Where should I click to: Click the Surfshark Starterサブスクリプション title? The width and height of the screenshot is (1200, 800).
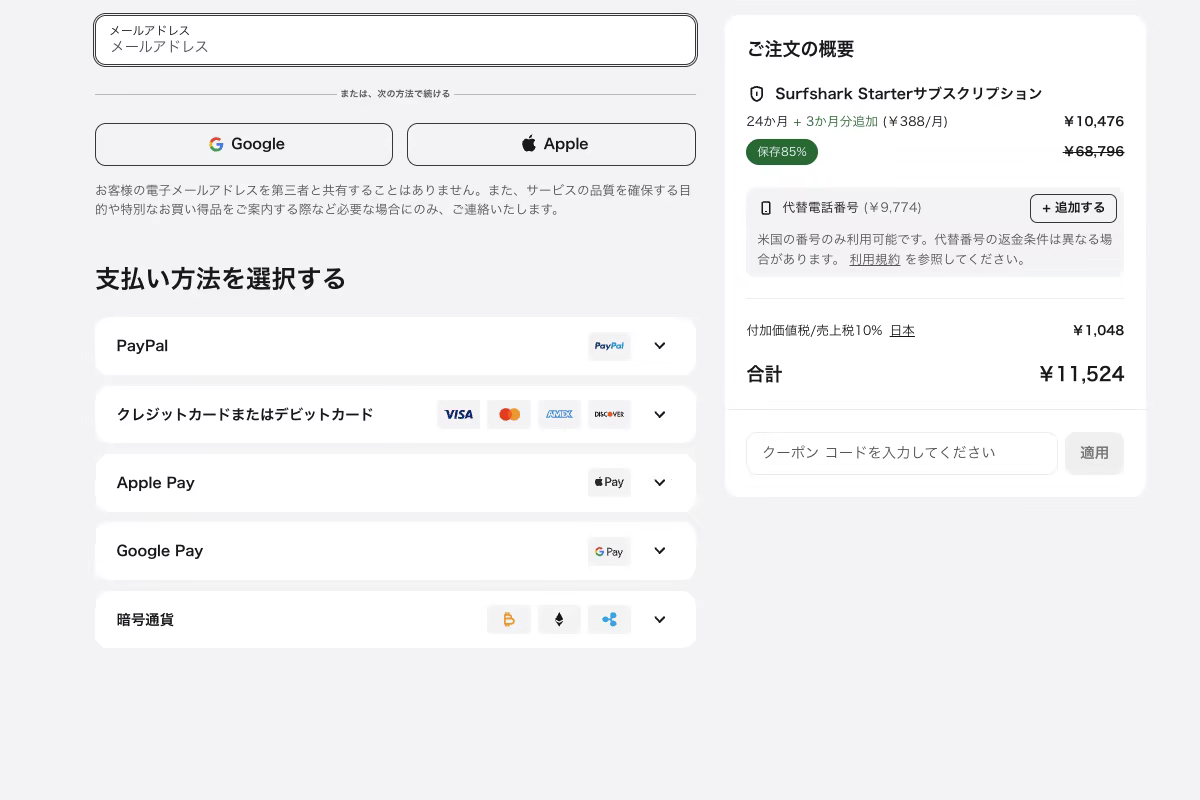tap(908, 94)
